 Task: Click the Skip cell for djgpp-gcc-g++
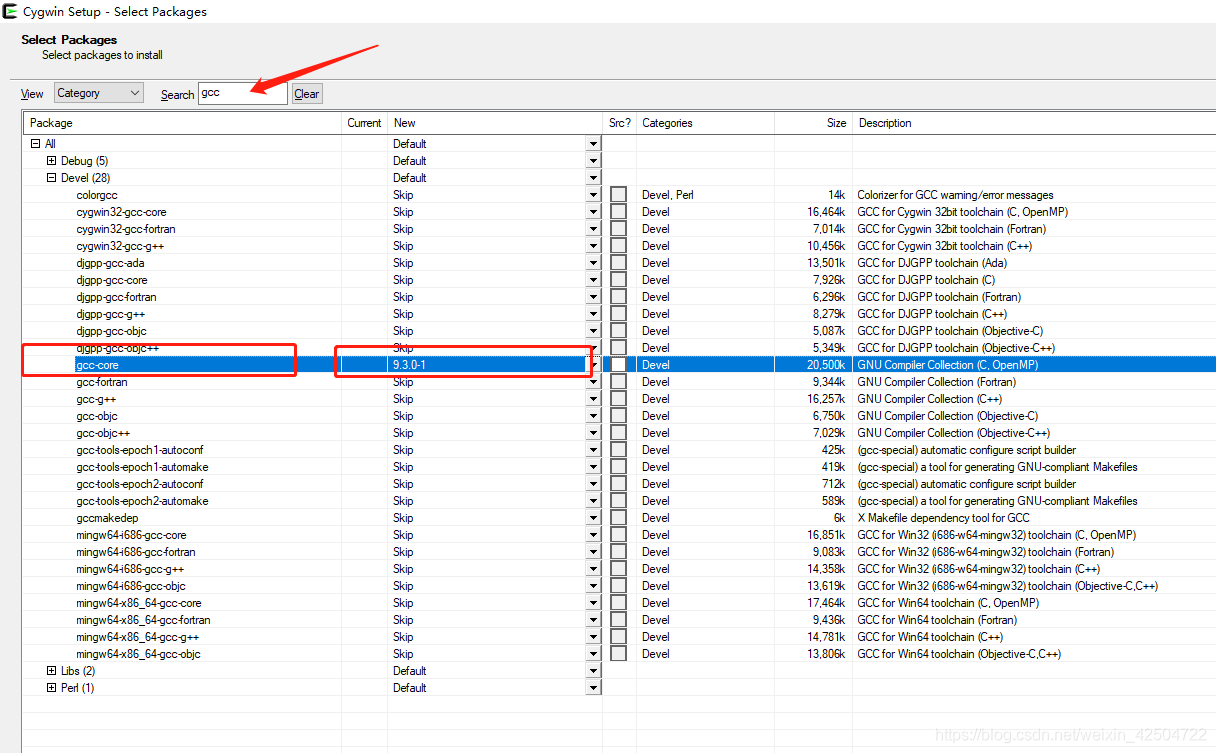(403, 314)
